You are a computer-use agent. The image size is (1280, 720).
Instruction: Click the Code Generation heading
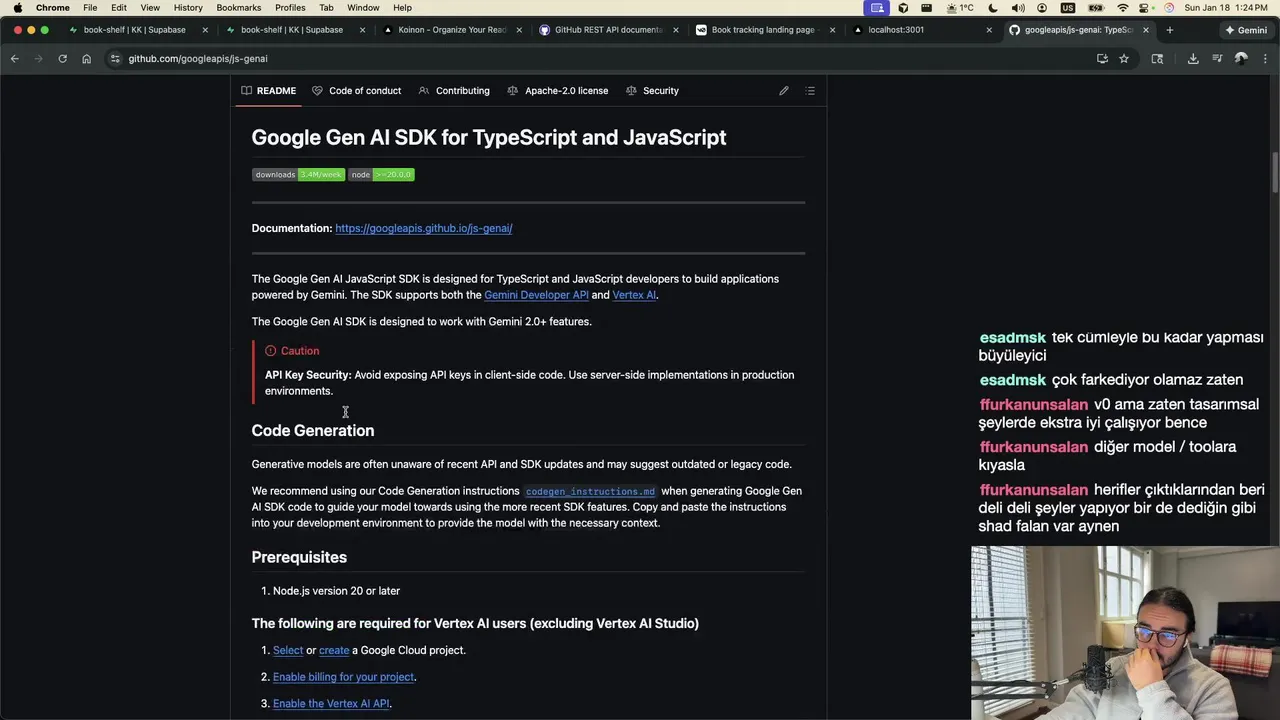point(313,430)
